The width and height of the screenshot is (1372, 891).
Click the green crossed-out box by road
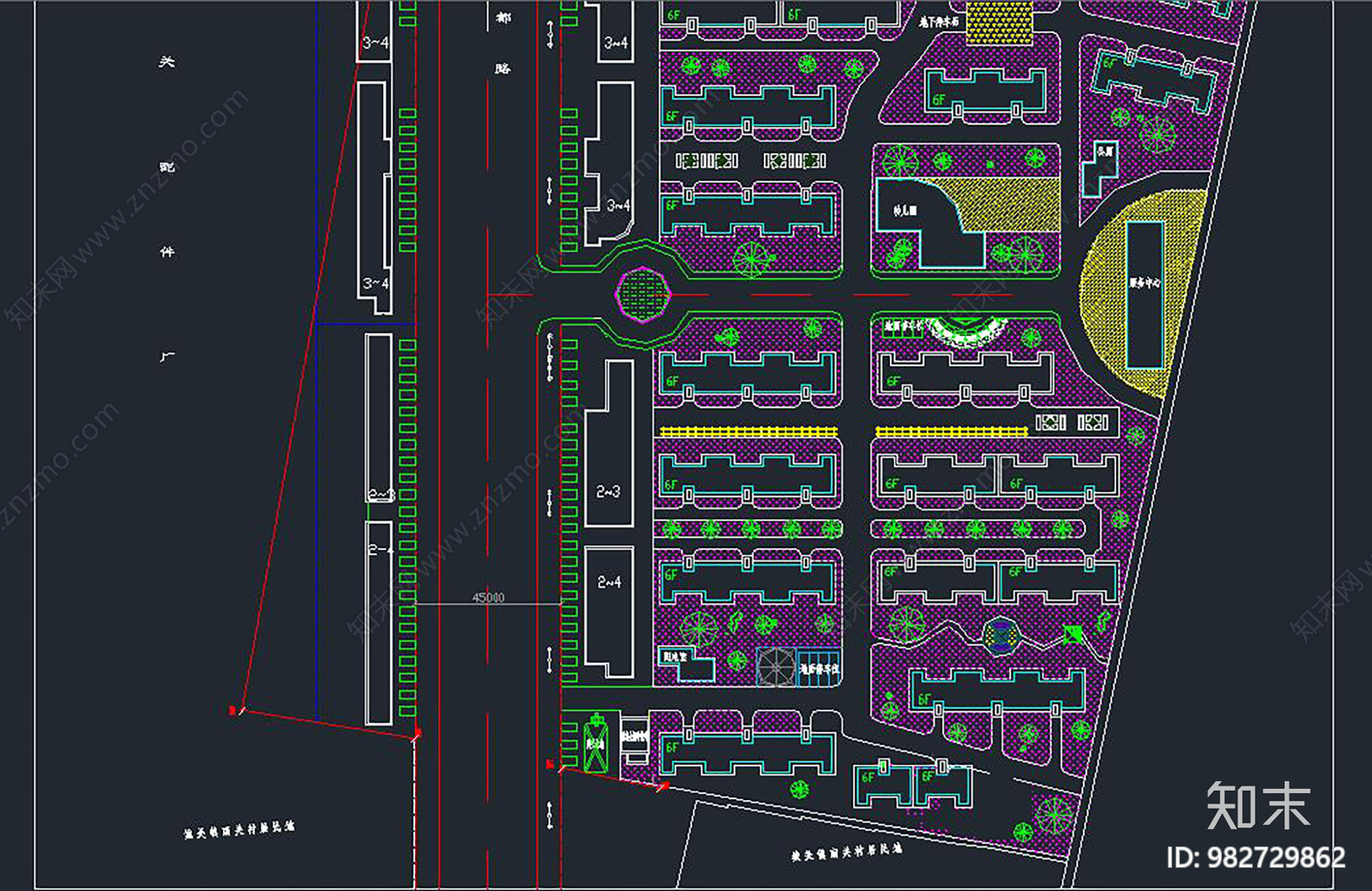click(x=595, y=744)
